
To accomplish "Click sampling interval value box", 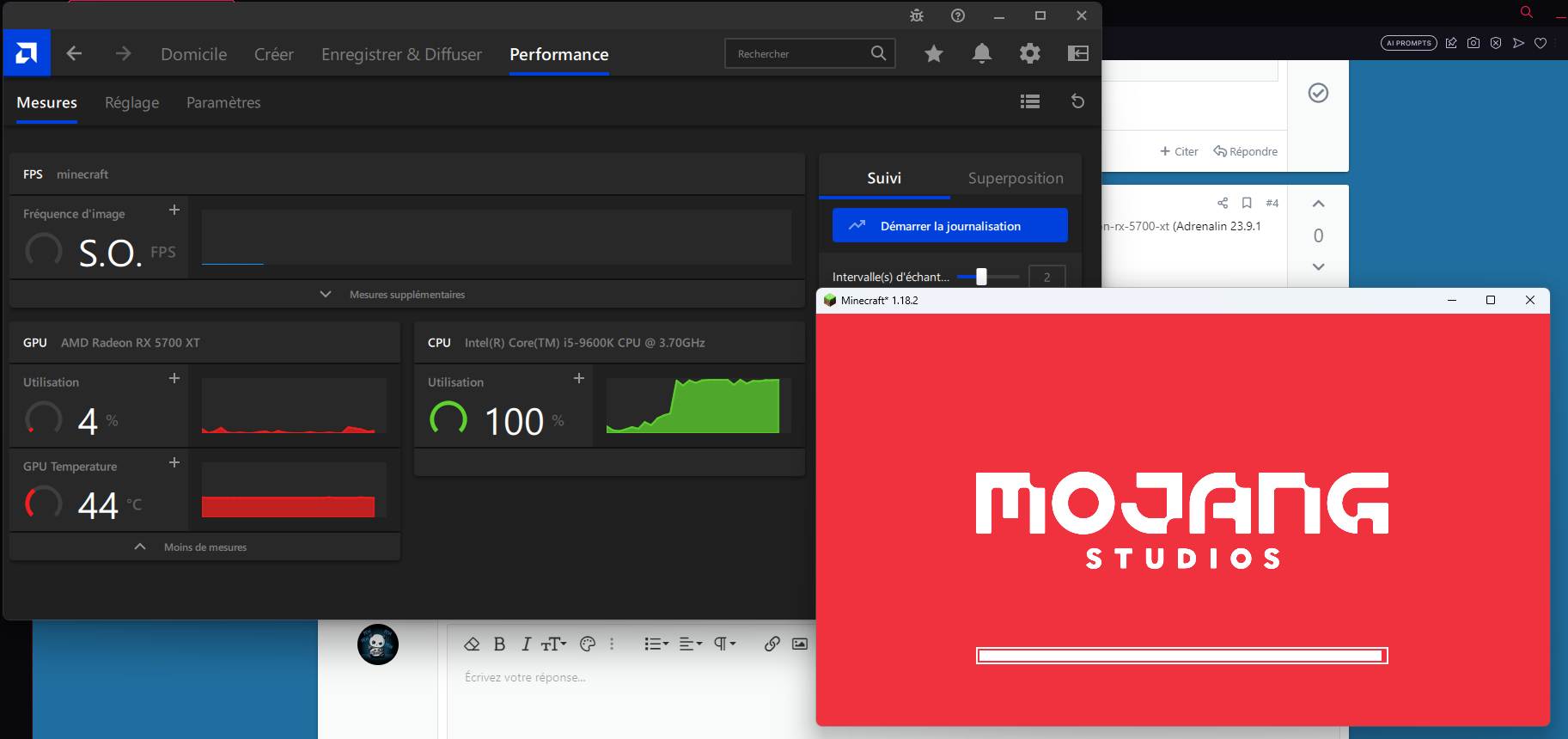I will coord(1046,277).
